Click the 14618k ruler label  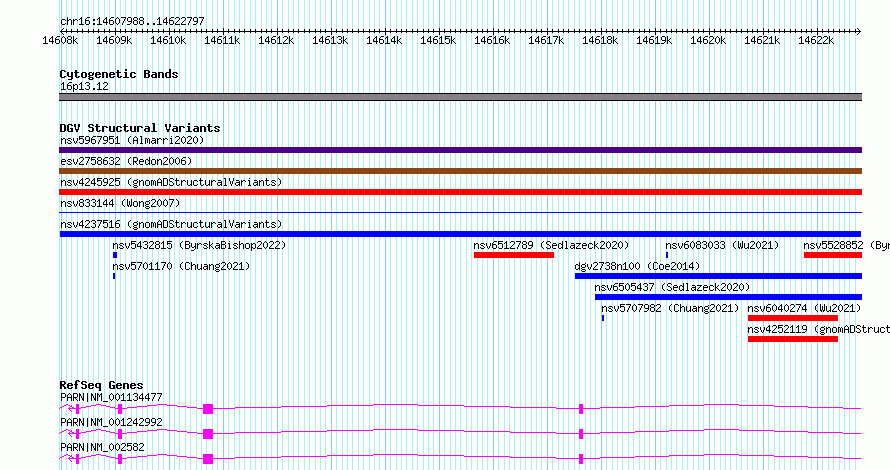(x=600, y=40)
